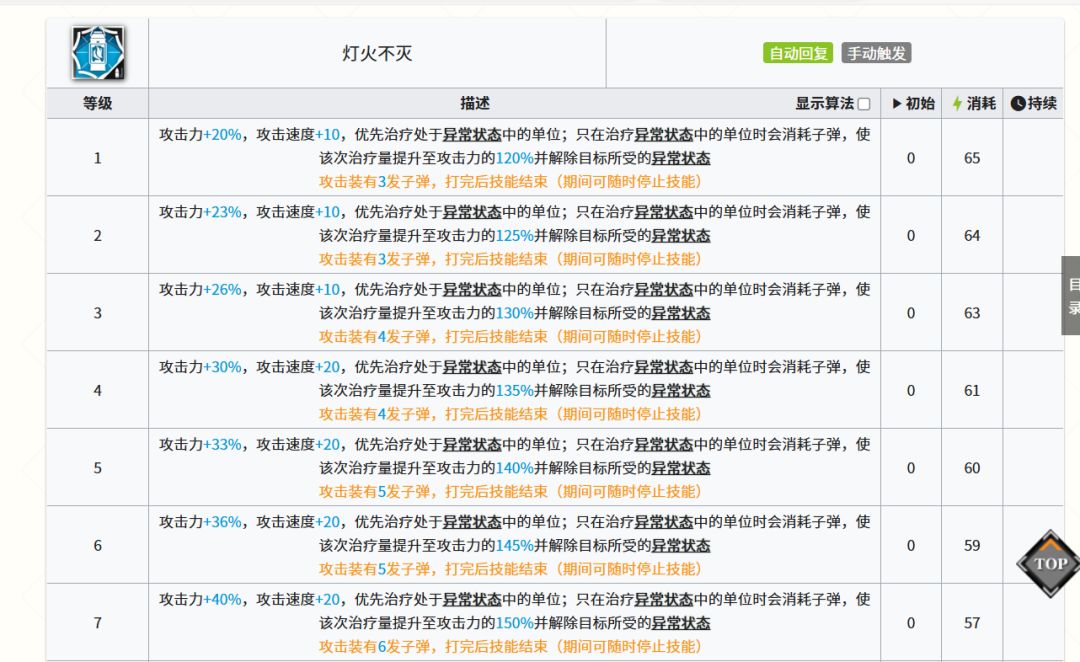Click the first 异常状态 link in level 4 row

[x=472, y=367]
